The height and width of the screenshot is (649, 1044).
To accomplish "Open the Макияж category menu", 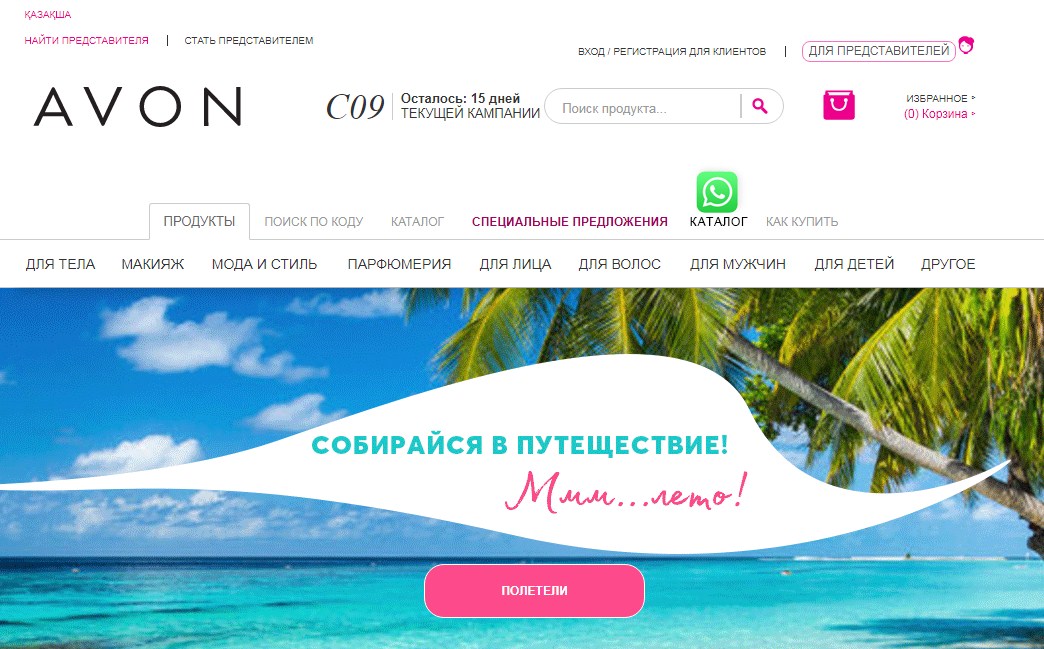I will (x=152, y=264).
